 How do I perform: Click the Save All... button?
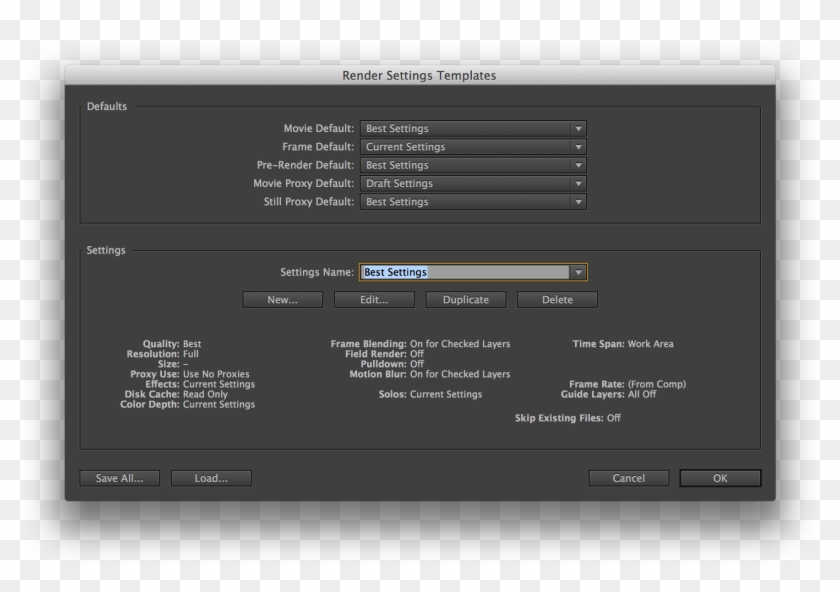point(119,478)
